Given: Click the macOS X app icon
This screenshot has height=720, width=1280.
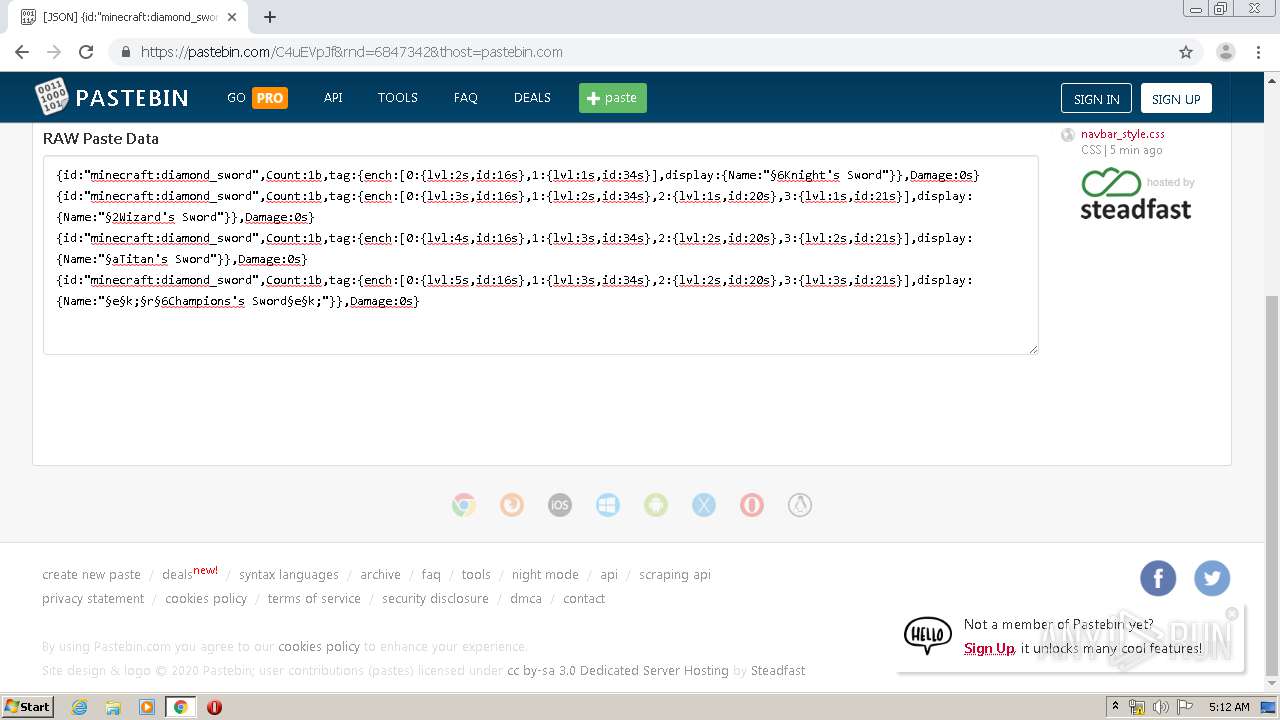Looking at the screenshot, I should tap(704, 505).
